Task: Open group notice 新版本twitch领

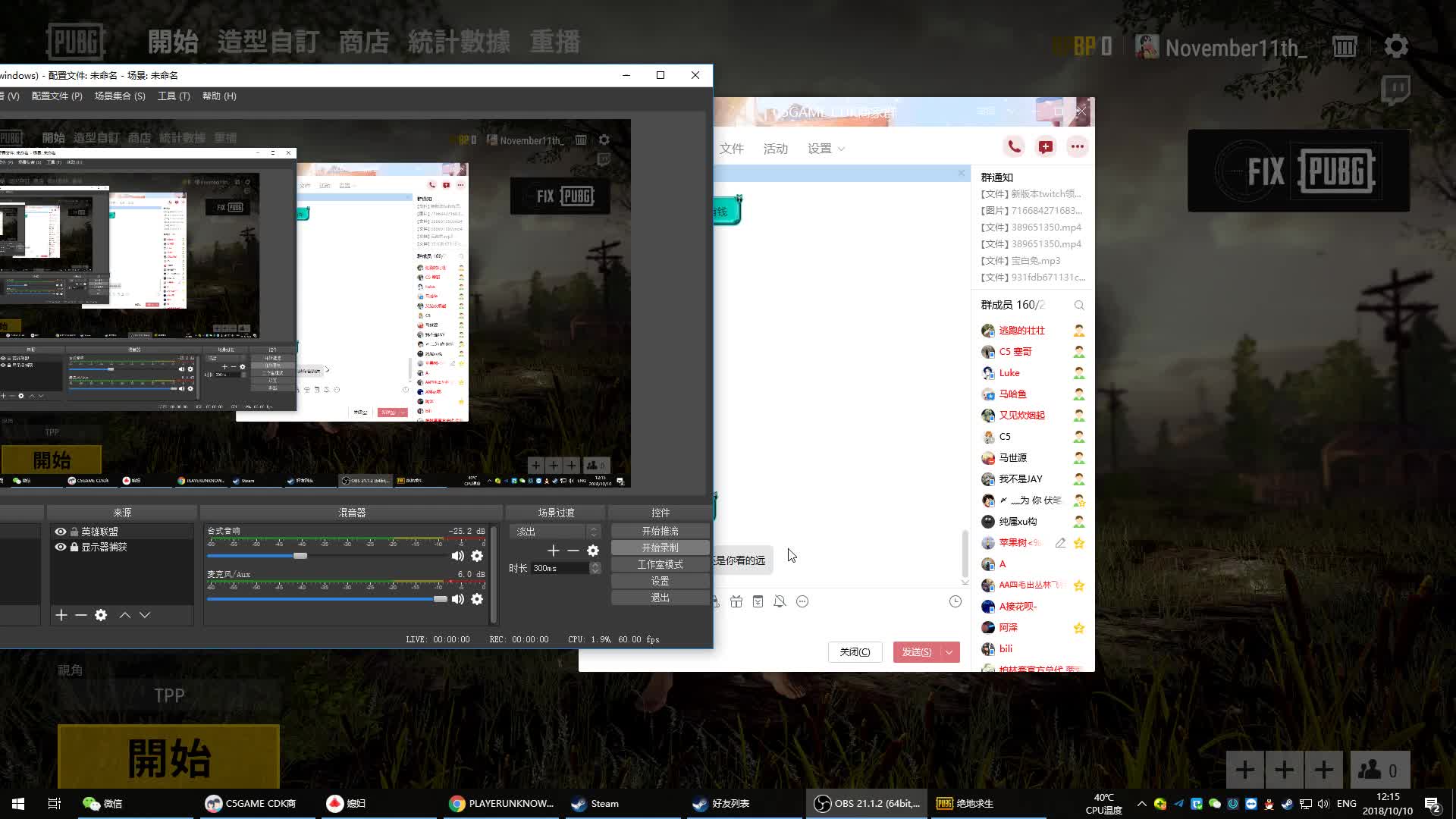Action: coord(1031,194)
